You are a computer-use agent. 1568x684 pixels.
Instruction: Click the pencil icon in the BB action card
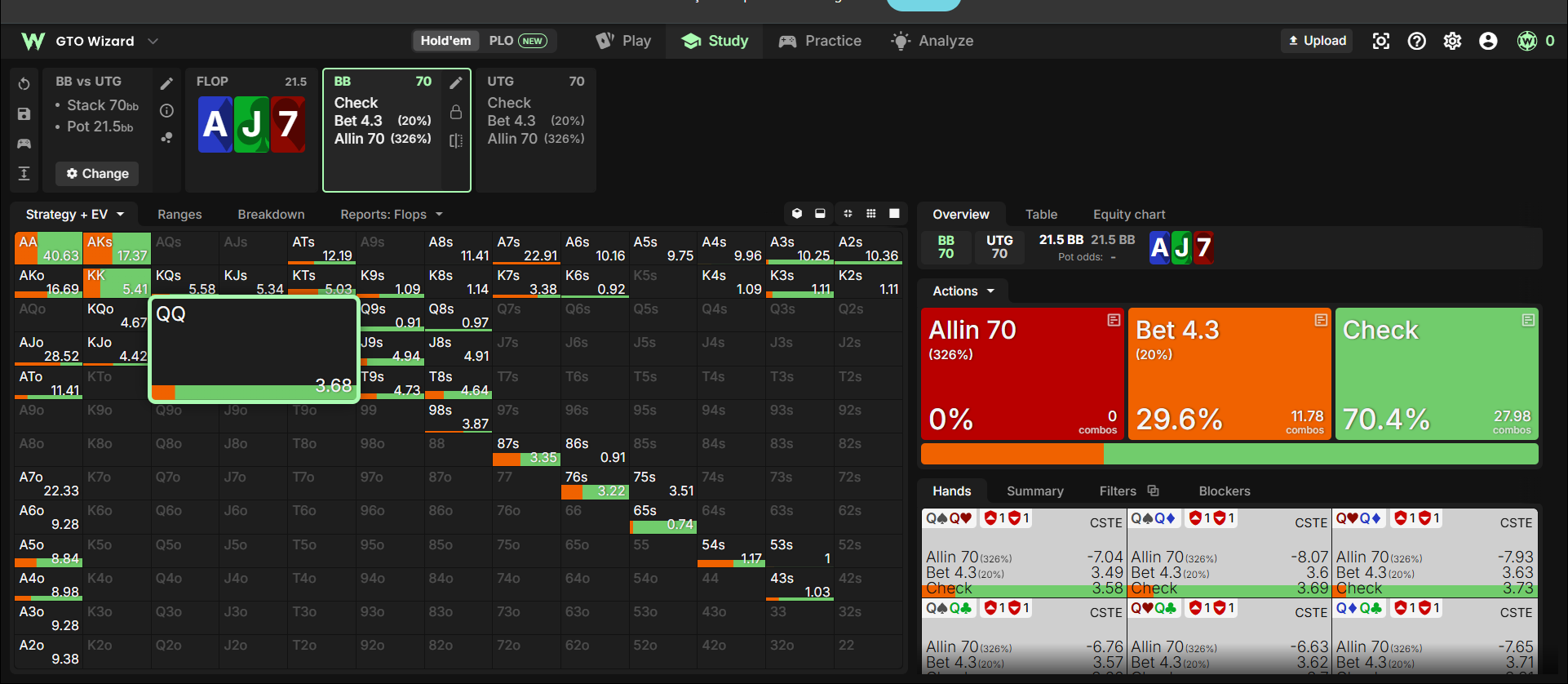tap(456, 82)
